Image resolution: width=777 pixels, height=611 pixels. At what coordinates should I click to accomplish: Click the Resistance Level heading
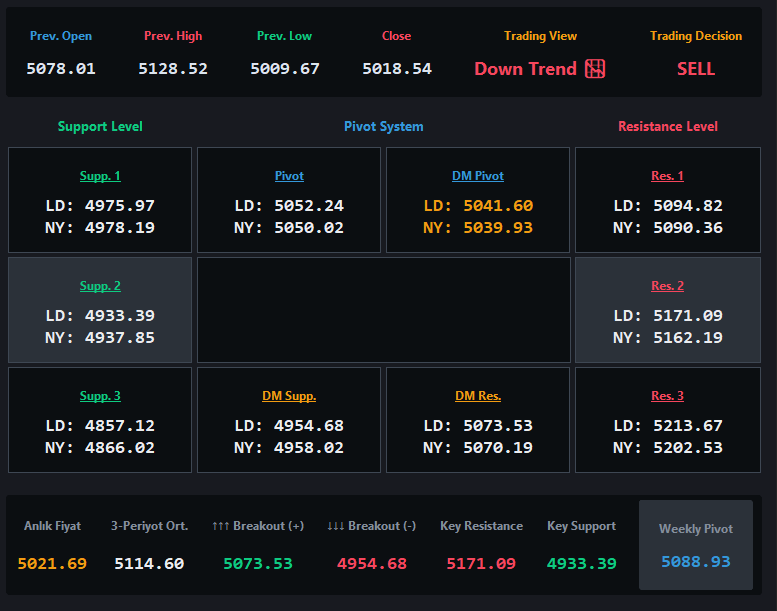667,126
